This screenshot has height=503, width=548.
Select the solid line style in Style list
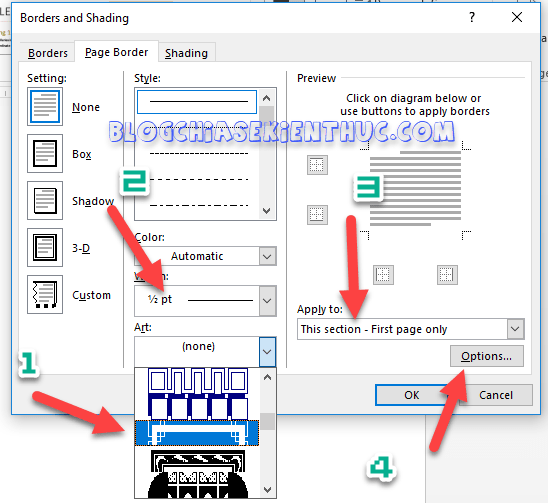click(197, 102)
